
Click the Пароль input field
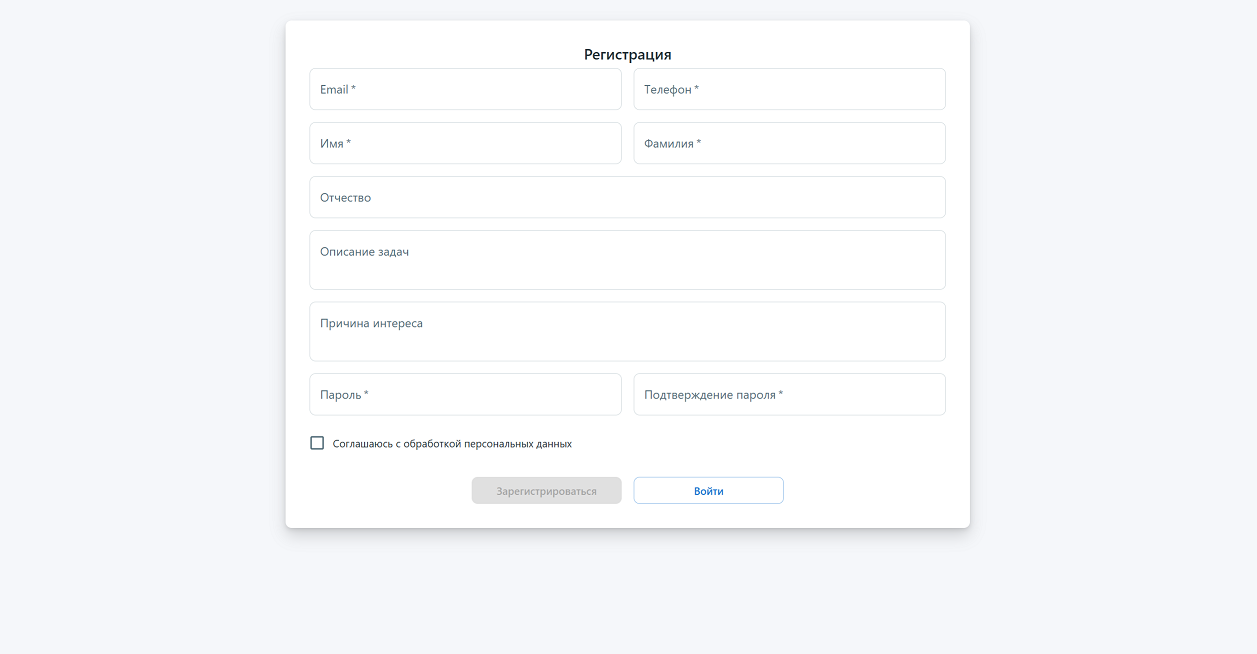pyautogui.click(x=465, y=395)
